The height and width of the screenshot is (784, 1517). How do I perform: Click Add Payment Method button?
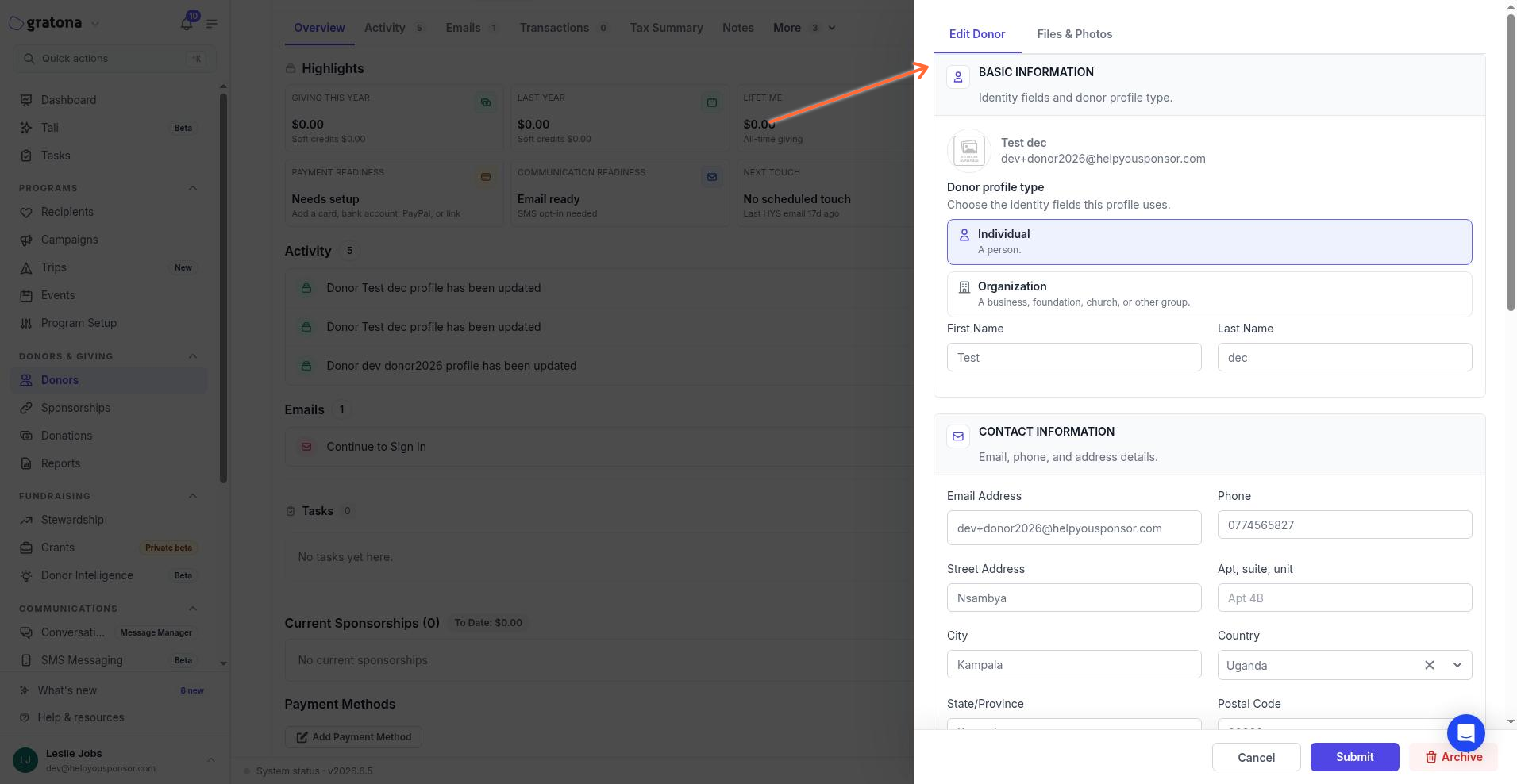353,736
